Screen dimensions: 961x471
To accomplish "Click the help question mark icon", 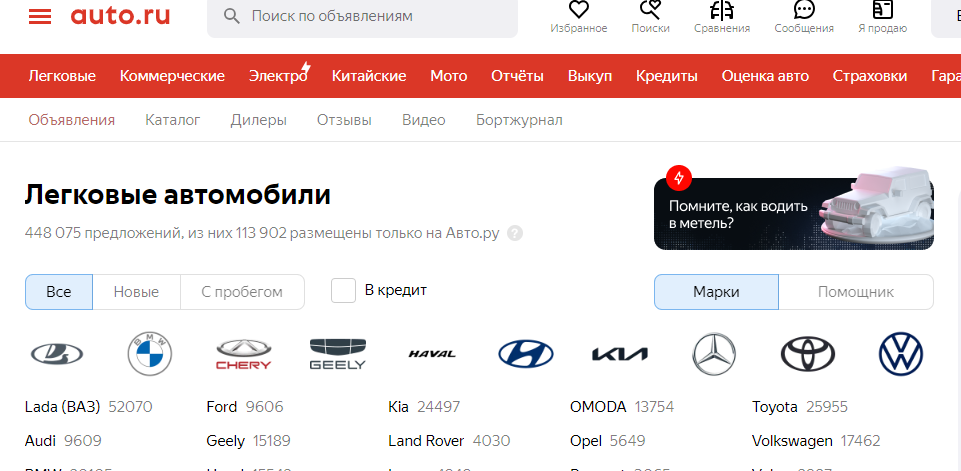I will [x=515, y=233].
